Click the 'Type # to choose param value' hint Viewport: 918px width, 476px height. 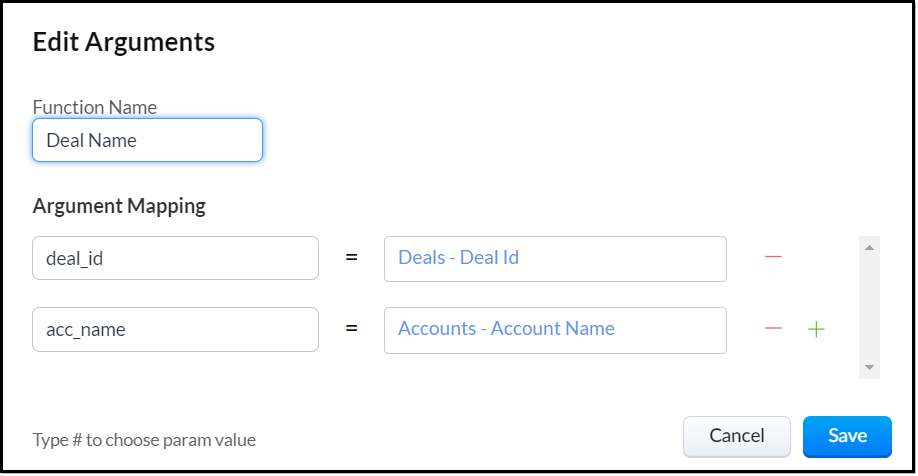144,440
